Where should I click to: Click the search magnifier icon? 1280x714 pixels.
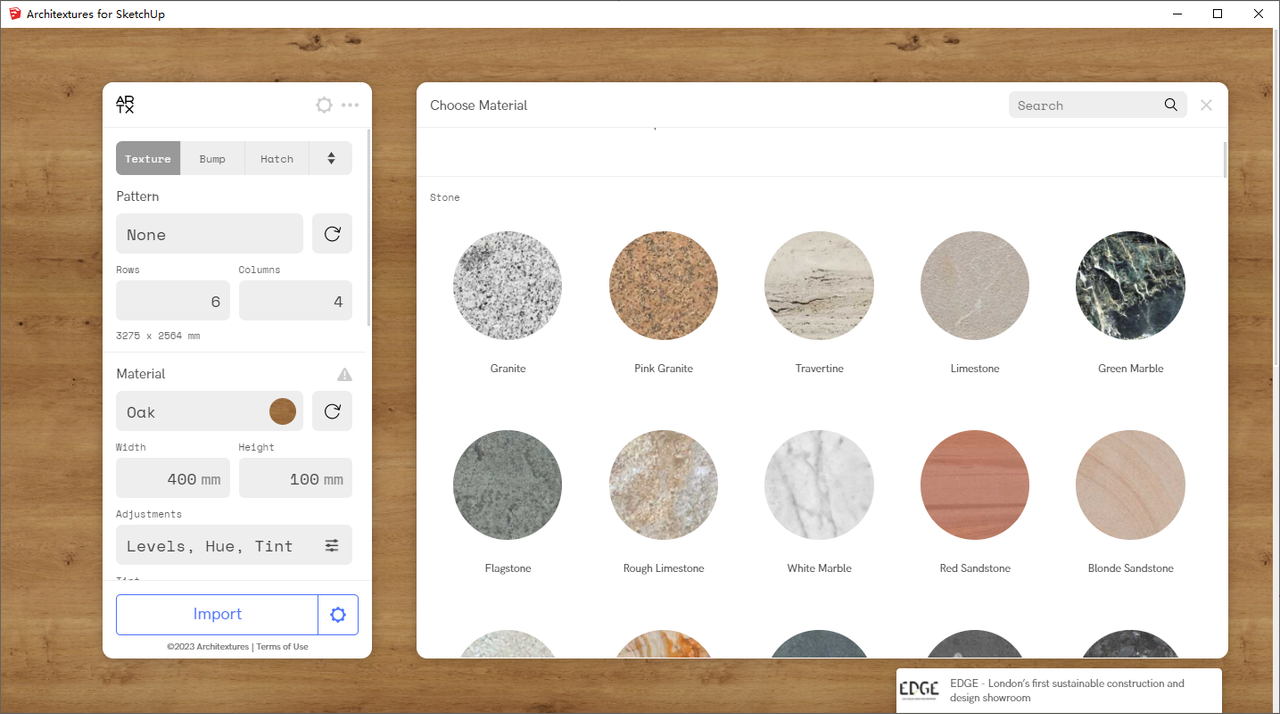tap(1171, 105)
